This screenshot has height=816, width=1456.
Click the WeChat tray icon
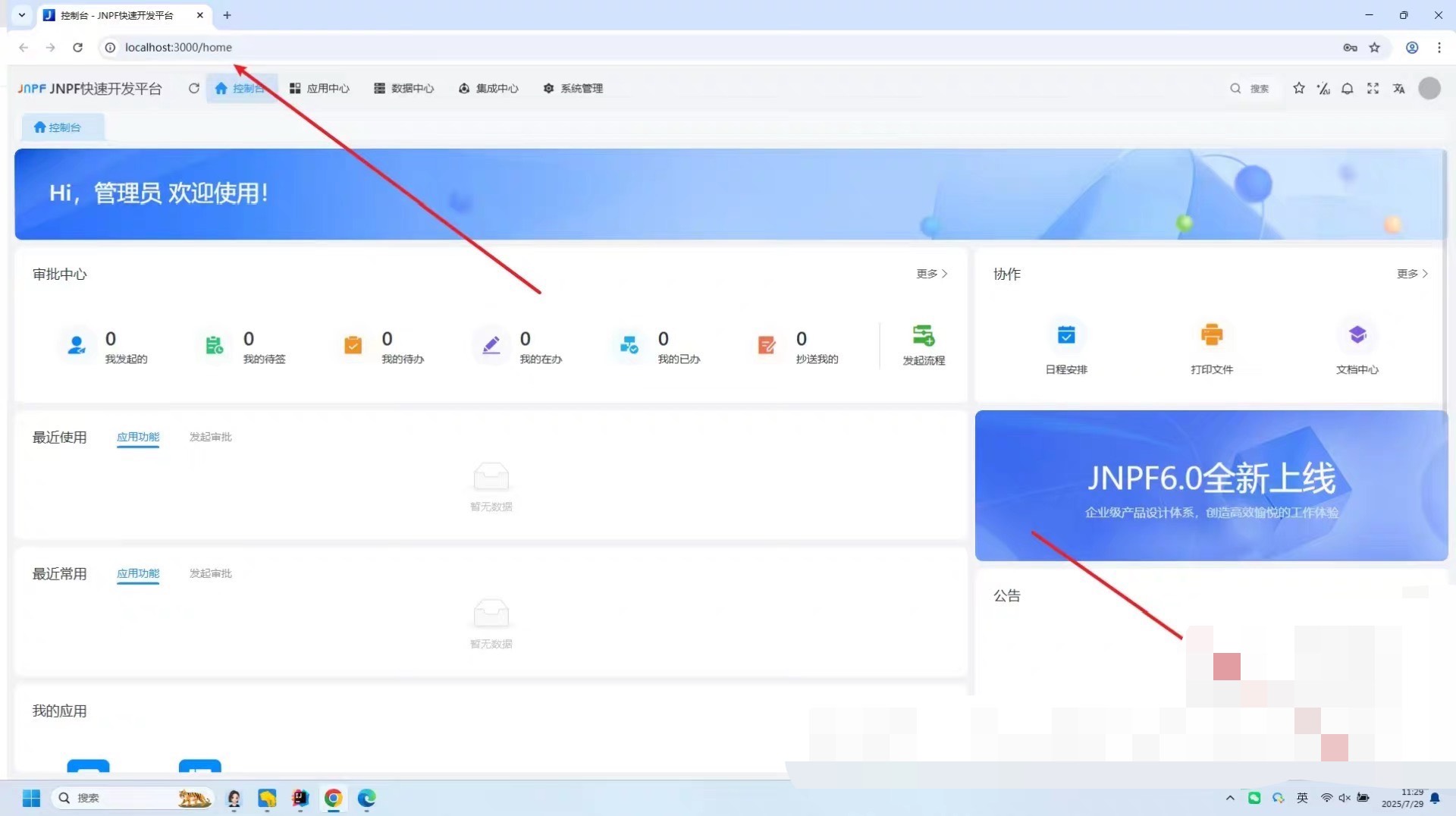[1254, 798]
